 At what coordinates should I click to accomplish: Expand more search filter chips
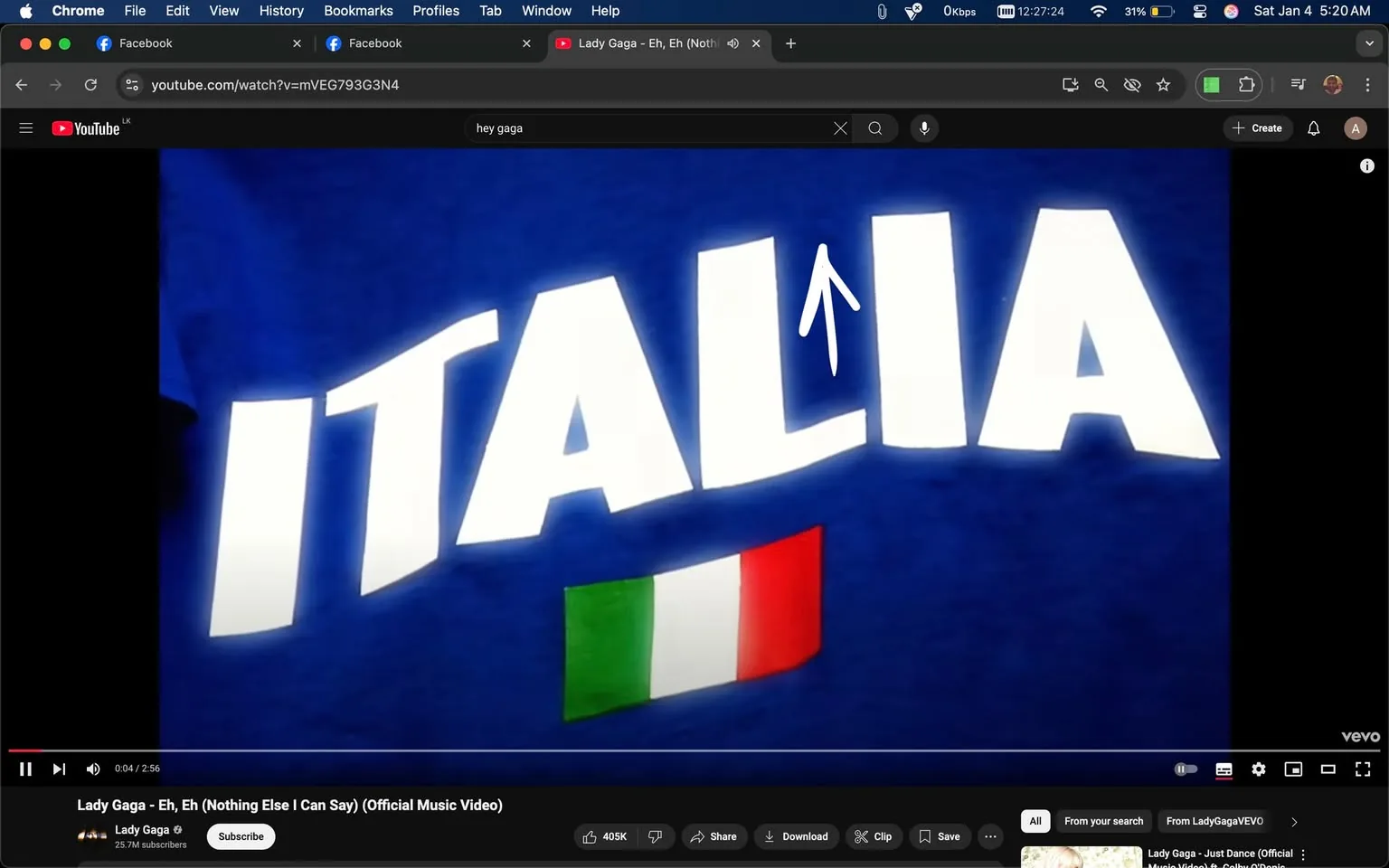(1293, 821)
